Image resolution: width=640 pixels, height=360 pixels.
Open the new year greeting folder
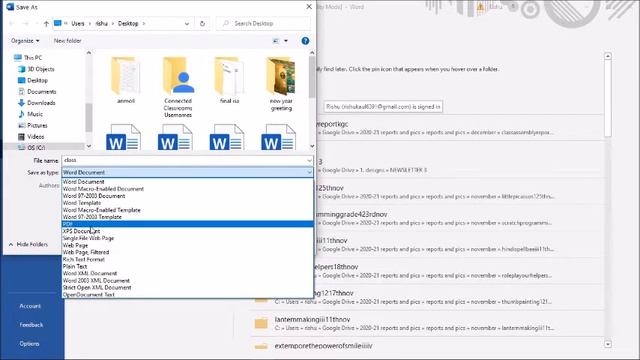(x=281, y=84)
